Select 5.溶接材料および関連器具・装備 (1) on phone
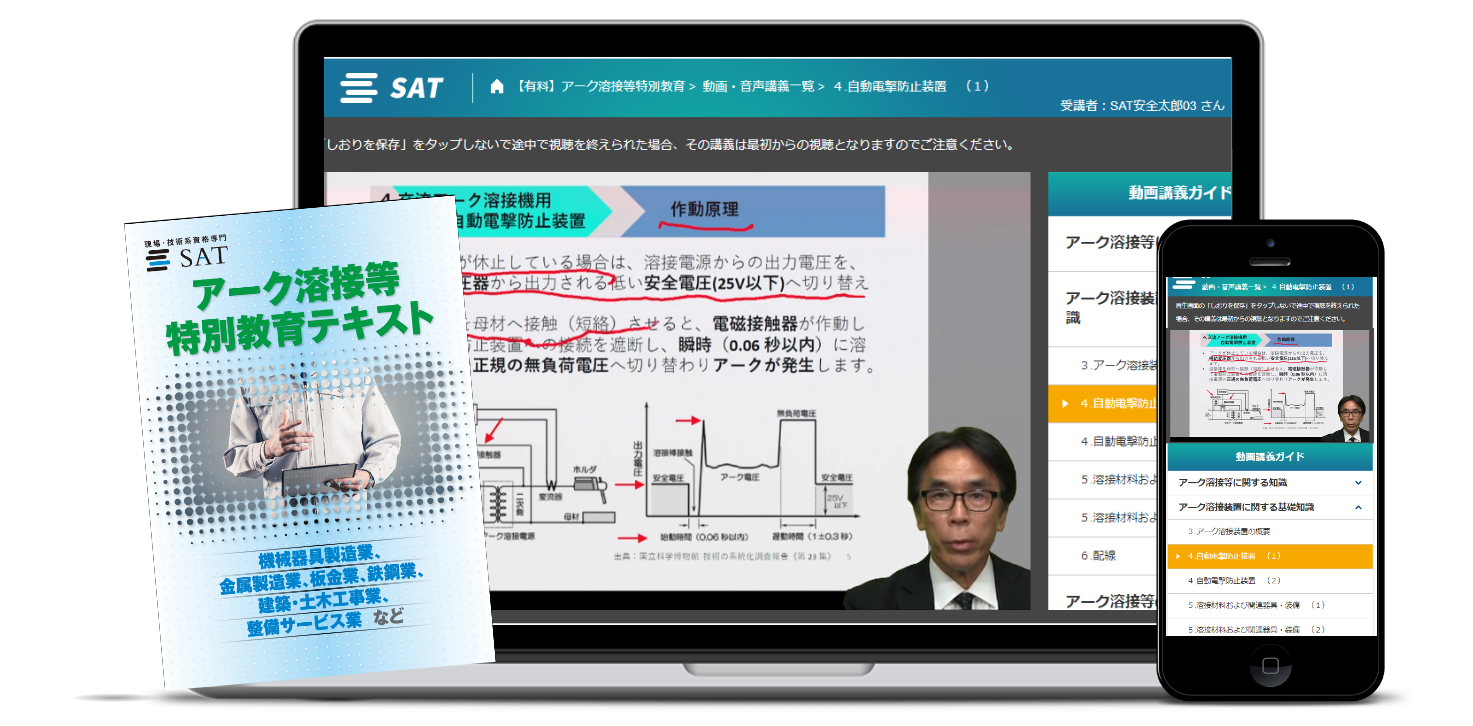This screenshot has width=1473, height=726. click(x=1270, y=605)
